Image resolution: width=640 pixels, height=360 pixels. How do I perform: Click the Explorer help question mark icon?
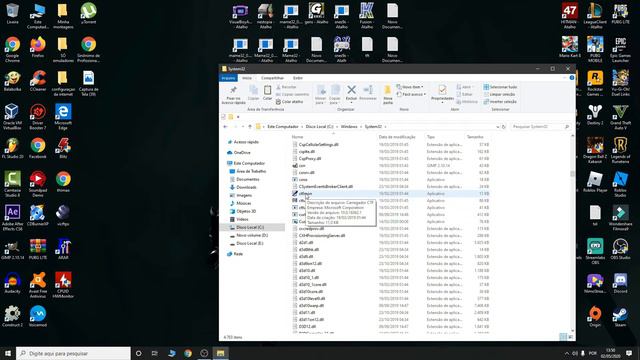pos(571,78)
